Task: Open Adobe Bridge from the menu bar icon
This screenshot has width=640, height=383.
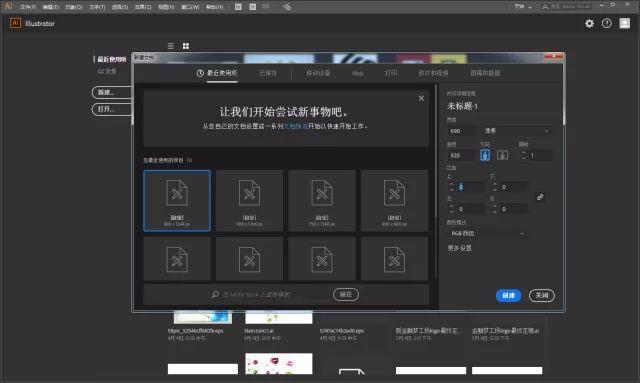Action: click(238, 7)
